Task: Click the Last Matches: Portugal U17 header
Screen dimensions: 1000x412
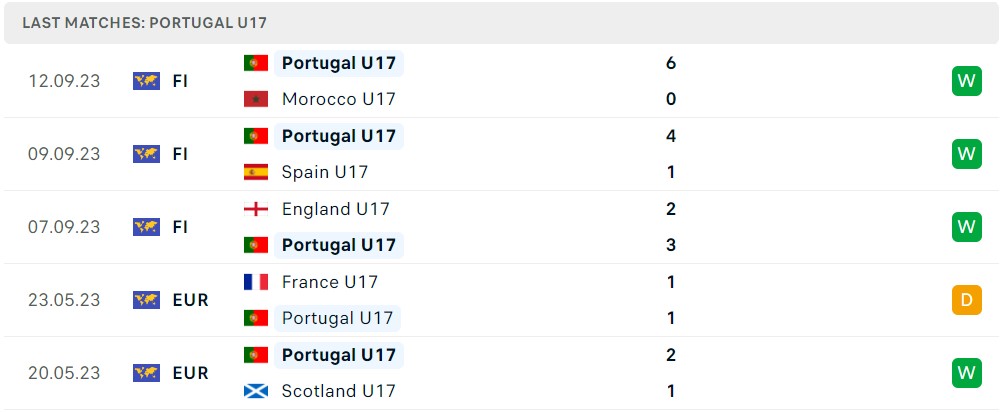Action: [144, 22]
